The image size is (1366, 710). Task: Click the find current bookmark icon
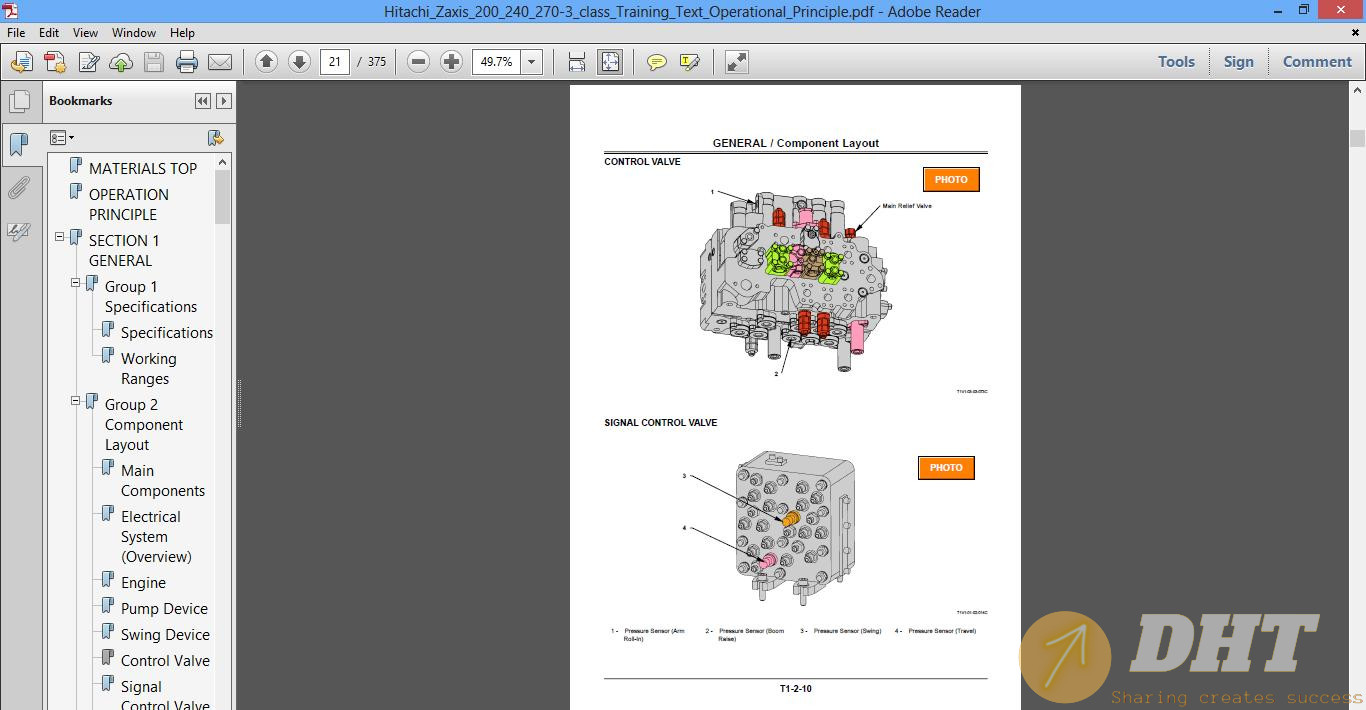[x=215, y=138]
